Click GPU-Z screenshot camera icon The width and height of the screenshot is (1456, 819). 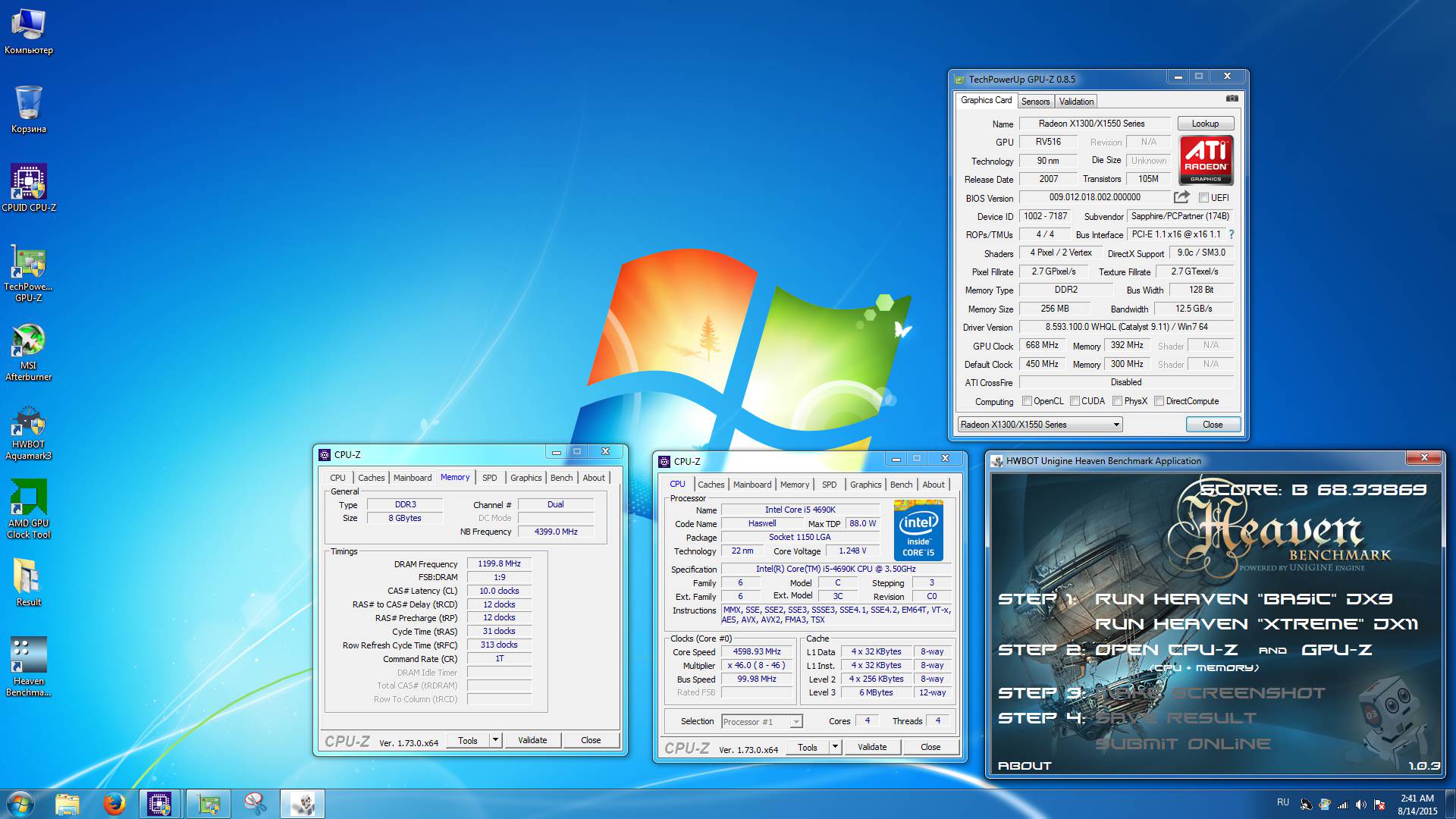(1232, 99)
